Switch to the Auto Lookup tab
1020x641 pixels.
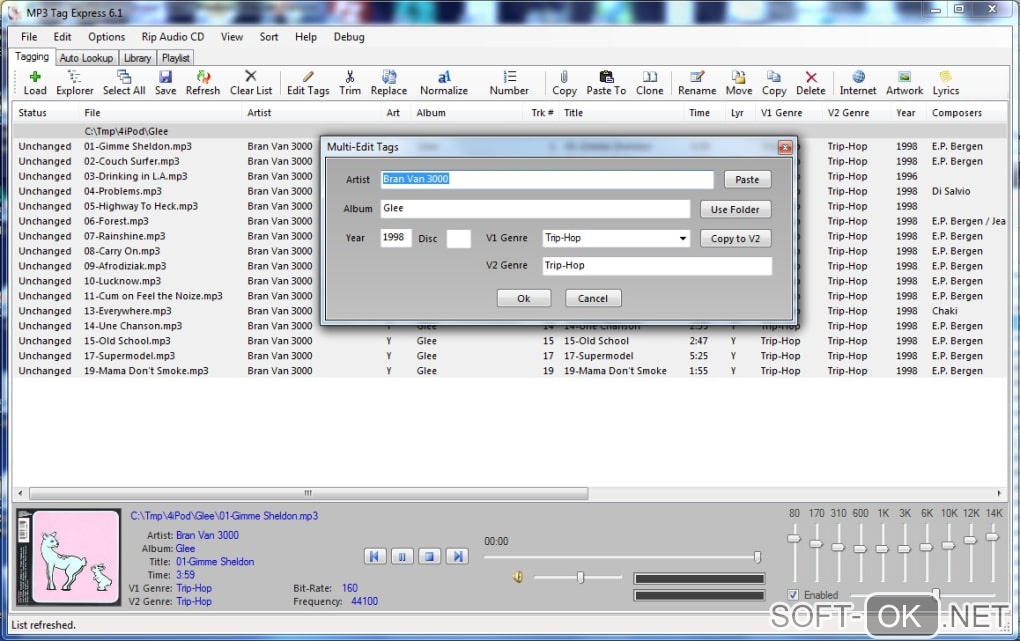(x=87, y=58)
